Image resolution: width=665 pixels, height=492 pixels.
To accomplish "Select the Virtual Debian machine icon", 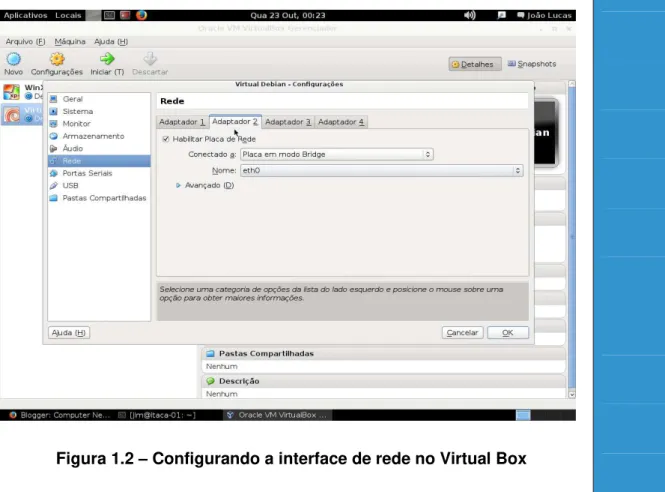I will [11, 115].
